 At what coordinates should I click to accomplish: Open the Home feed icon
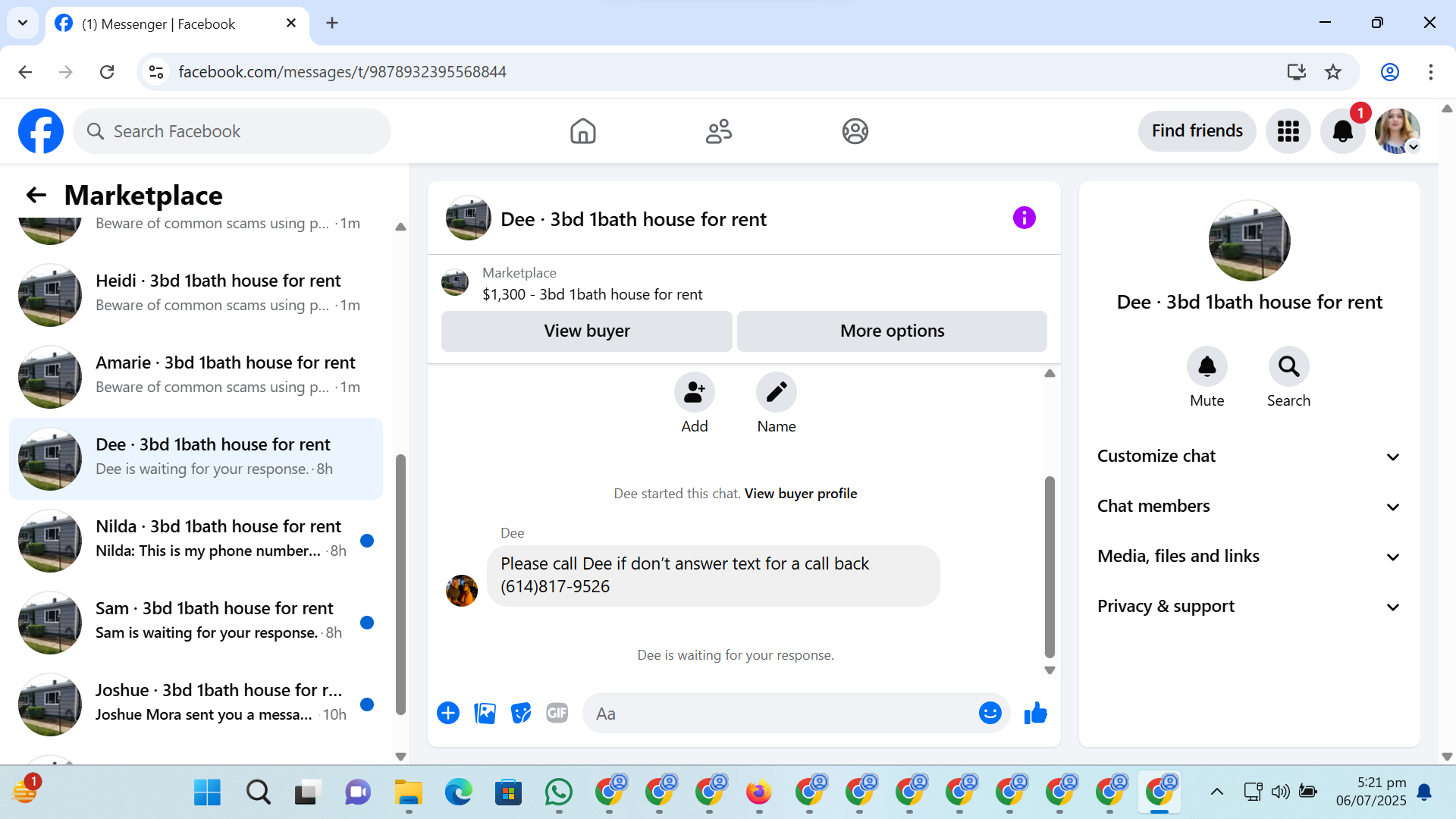582,131
